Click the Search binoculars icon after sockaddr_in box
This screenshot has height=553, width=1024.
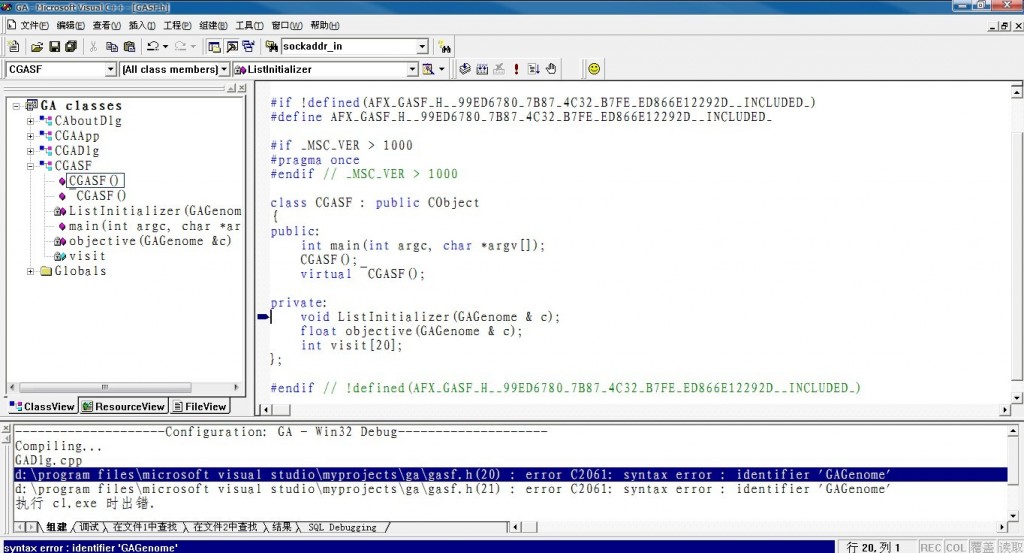click(445, 47)
